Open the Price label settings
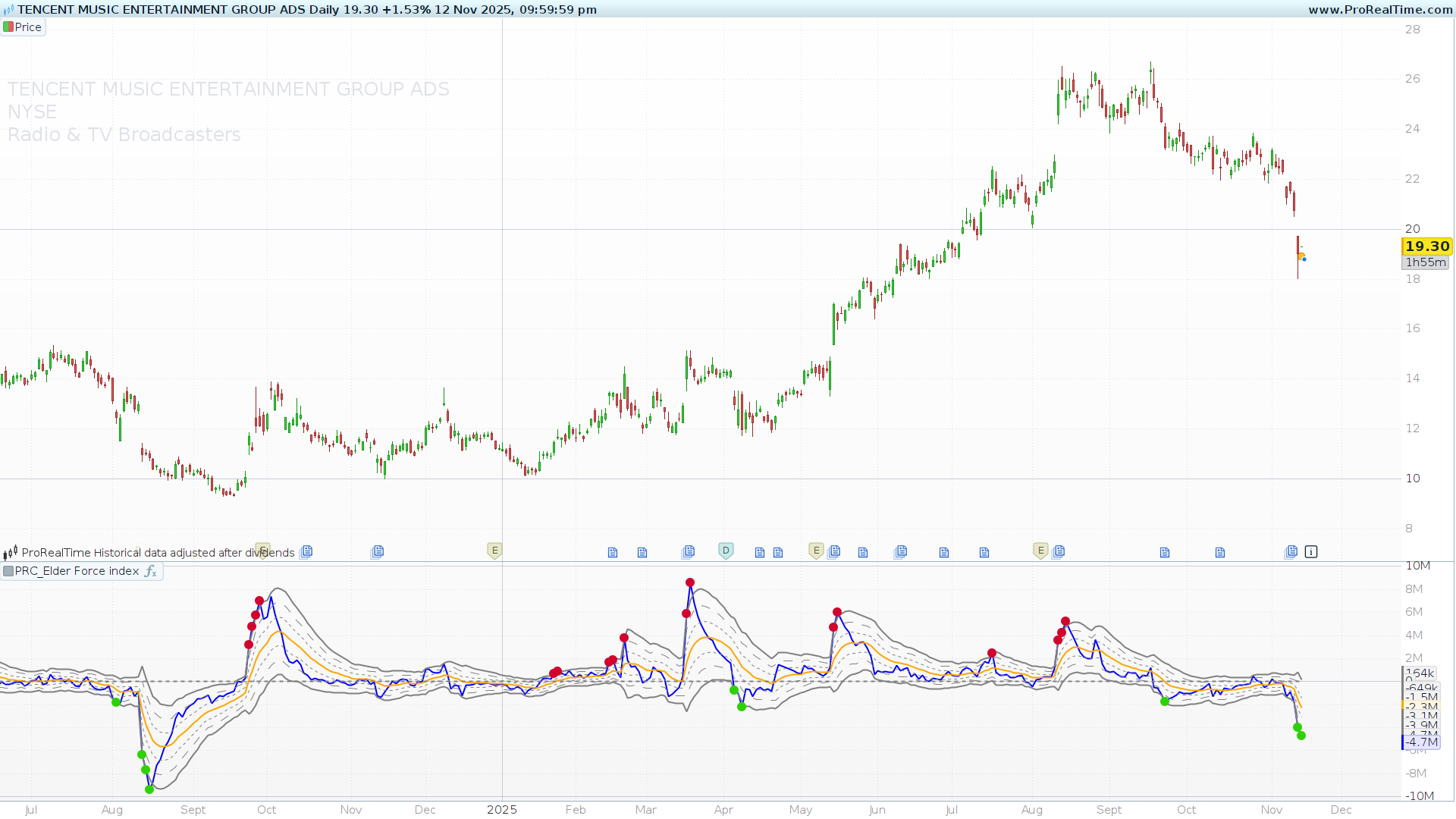Viewport: 1456px width, 819px height. [x=28, y=27]
